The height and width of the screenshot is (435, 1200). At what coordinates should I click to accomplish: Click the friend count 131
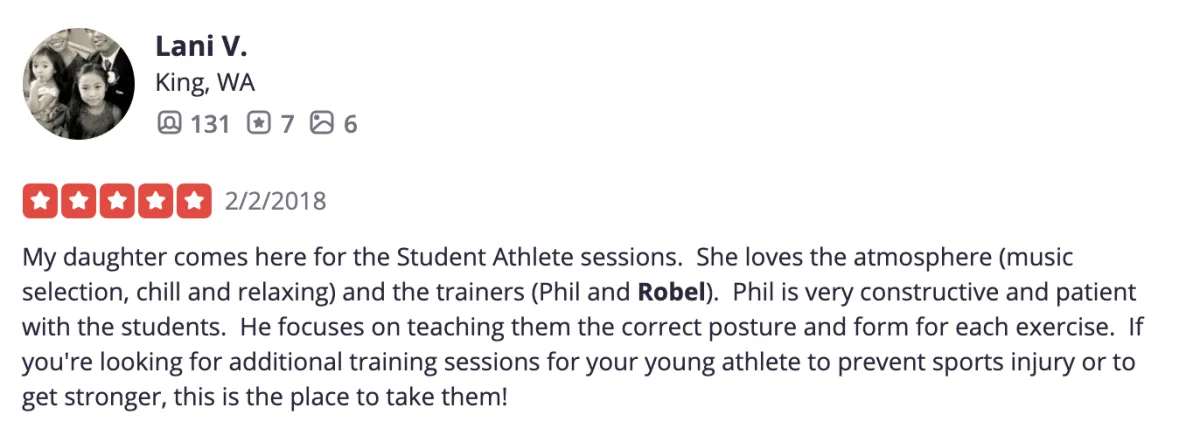pos(210,124)
